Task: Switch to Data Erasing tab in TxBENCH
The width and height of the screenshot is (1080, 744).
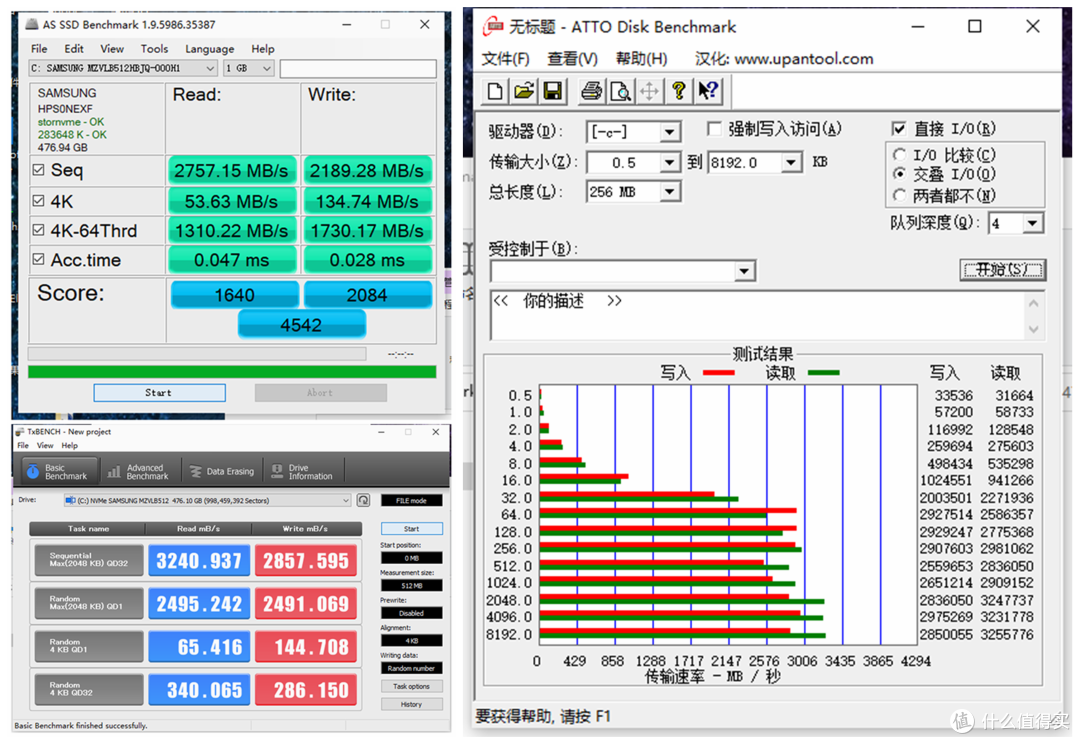Action: click(222, 472)
